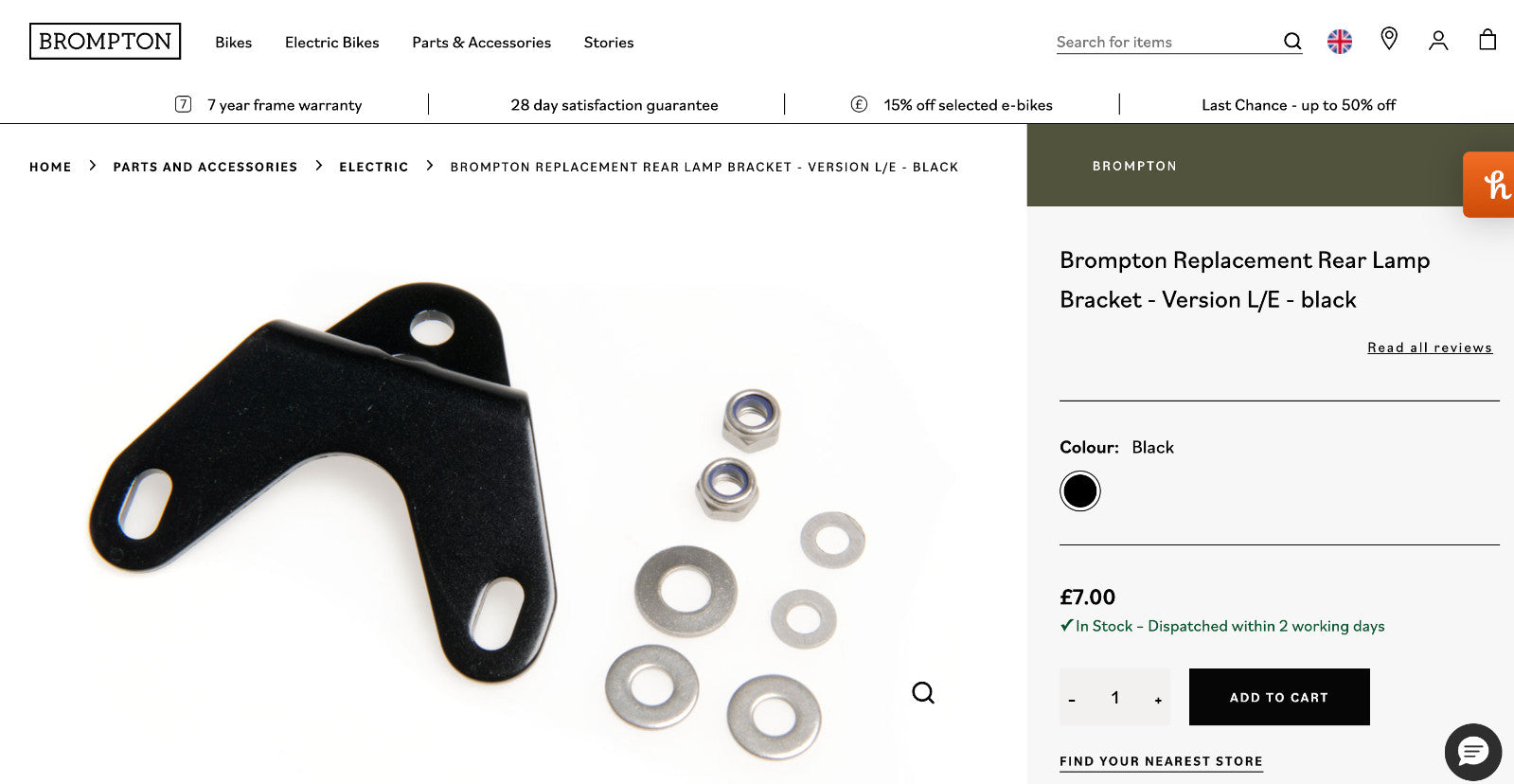Viewport: 1514px width, 784px height.
Task: Open the live chat bubble
Action: point(1472,753)
